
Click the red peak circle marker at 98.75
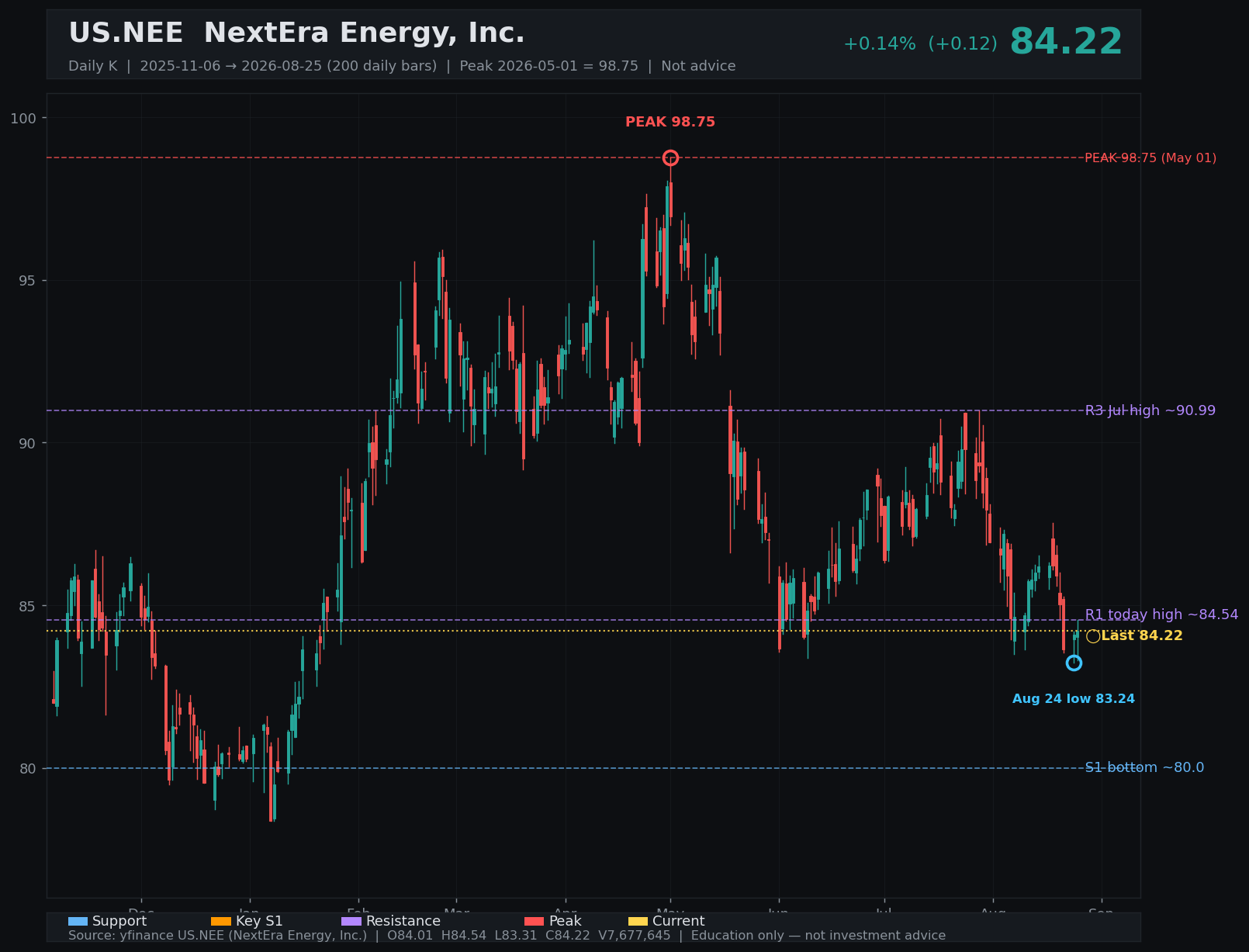(x=670, y=158)
